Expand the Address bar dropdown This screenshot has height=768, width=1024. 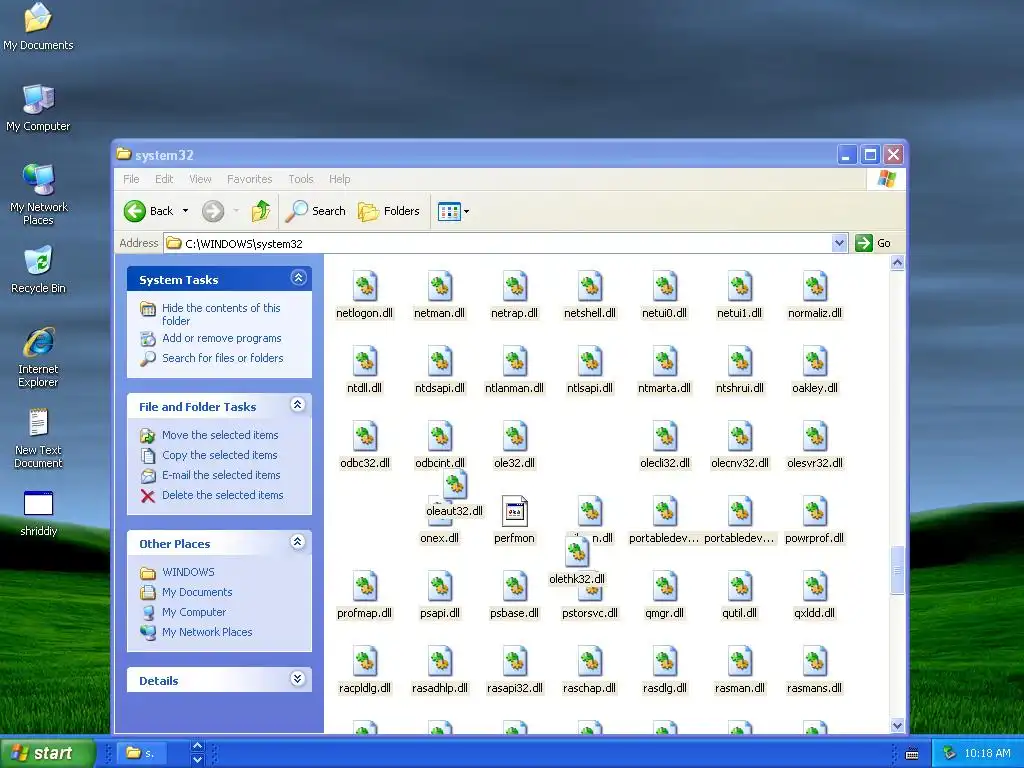click(839, 243)
